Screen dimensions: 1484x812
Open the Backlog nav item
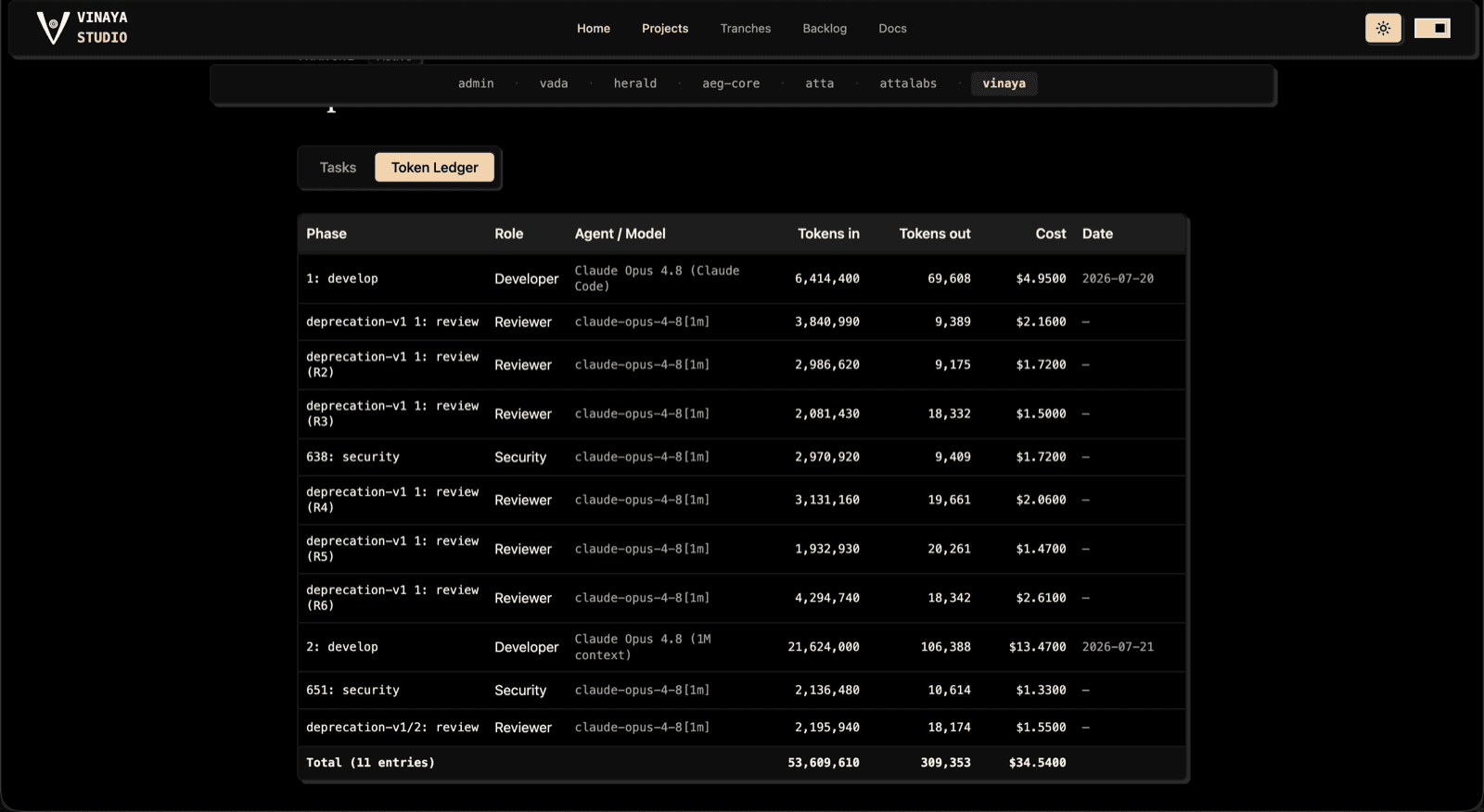pyautogui.click(x=825, y=29)
